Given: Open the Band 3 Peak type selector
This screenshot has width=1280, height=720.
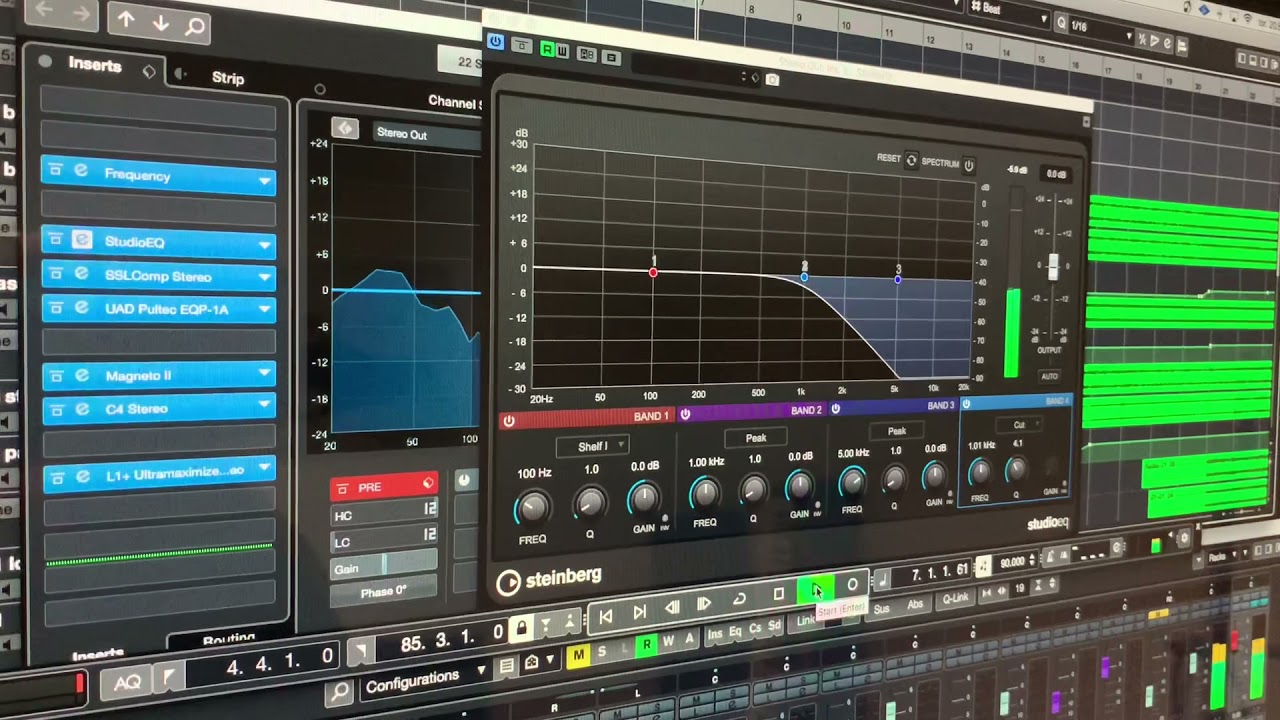Looking at the screenshot, I should click(x=897, y=431).
